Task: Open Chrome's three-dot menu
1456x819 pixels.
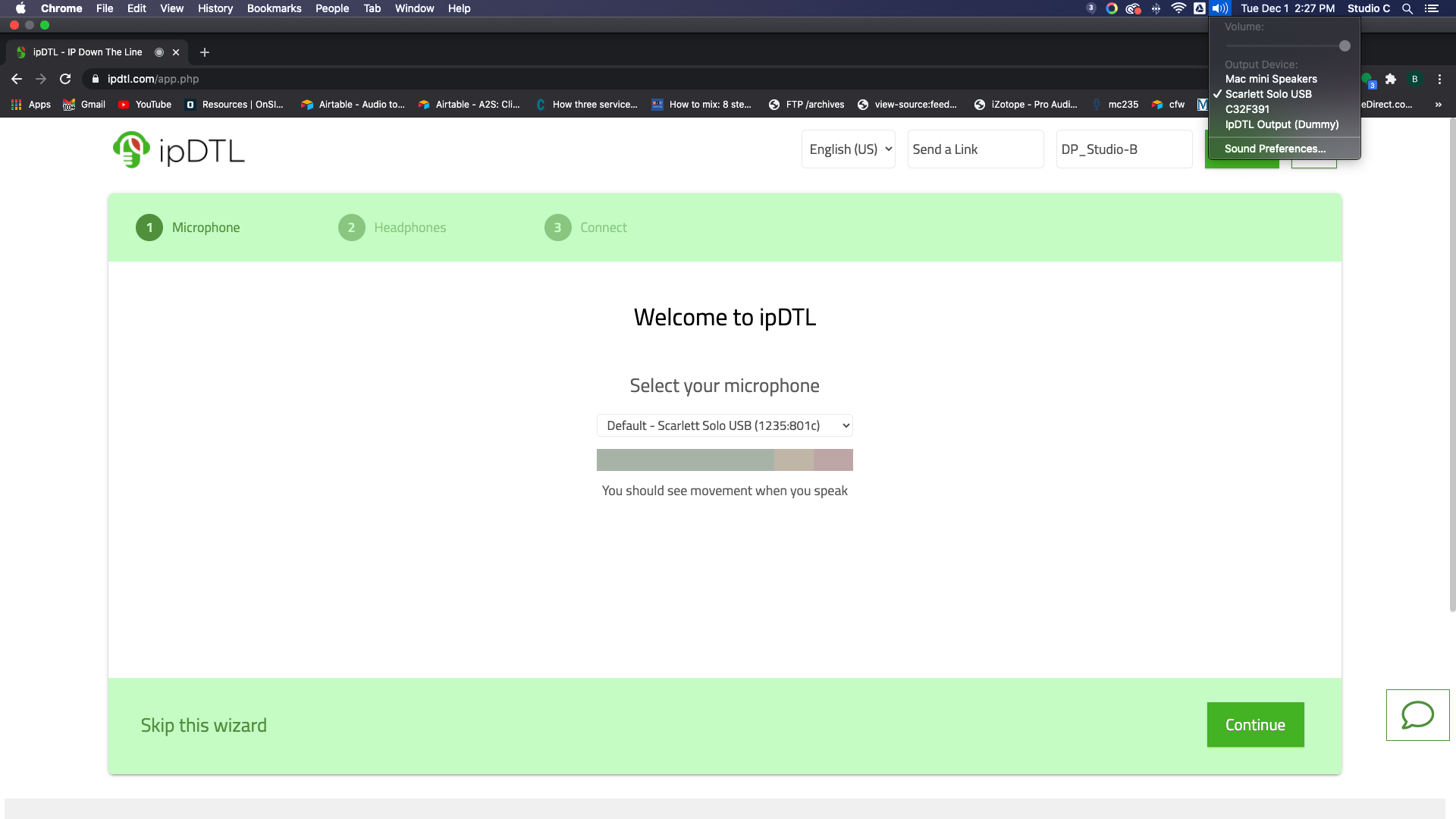Action: (x=1439, y=79)
